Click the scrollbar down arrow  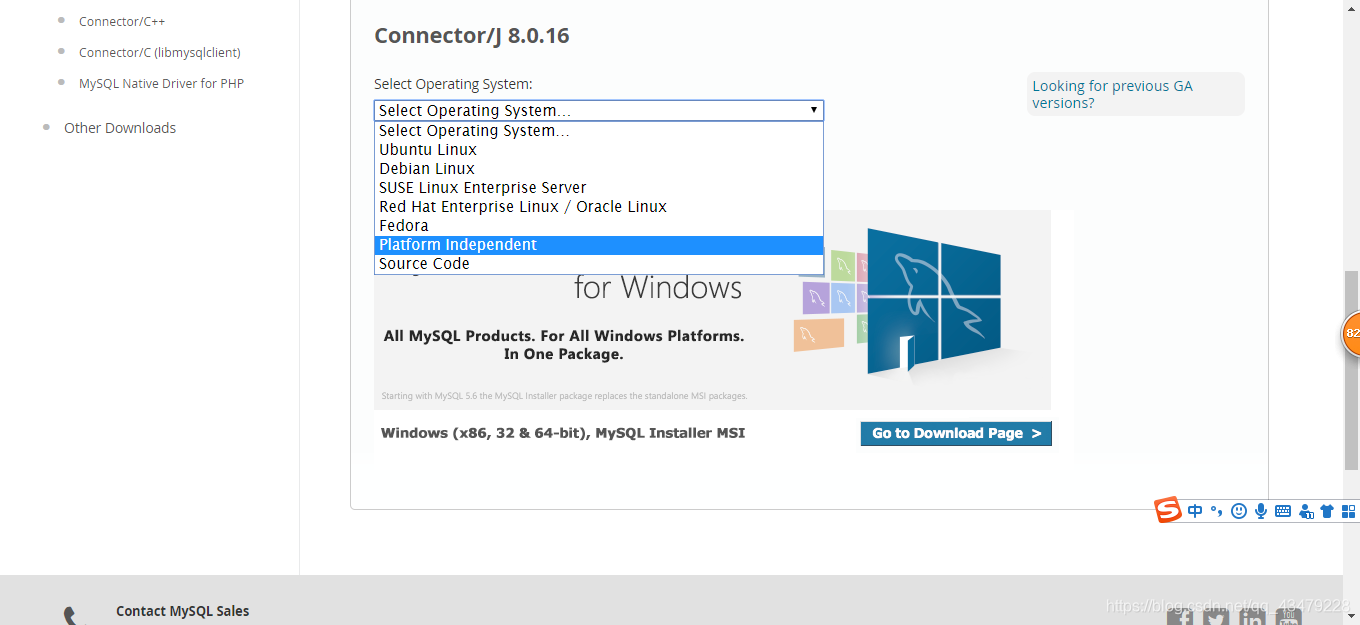click(x=1351, y=618)
